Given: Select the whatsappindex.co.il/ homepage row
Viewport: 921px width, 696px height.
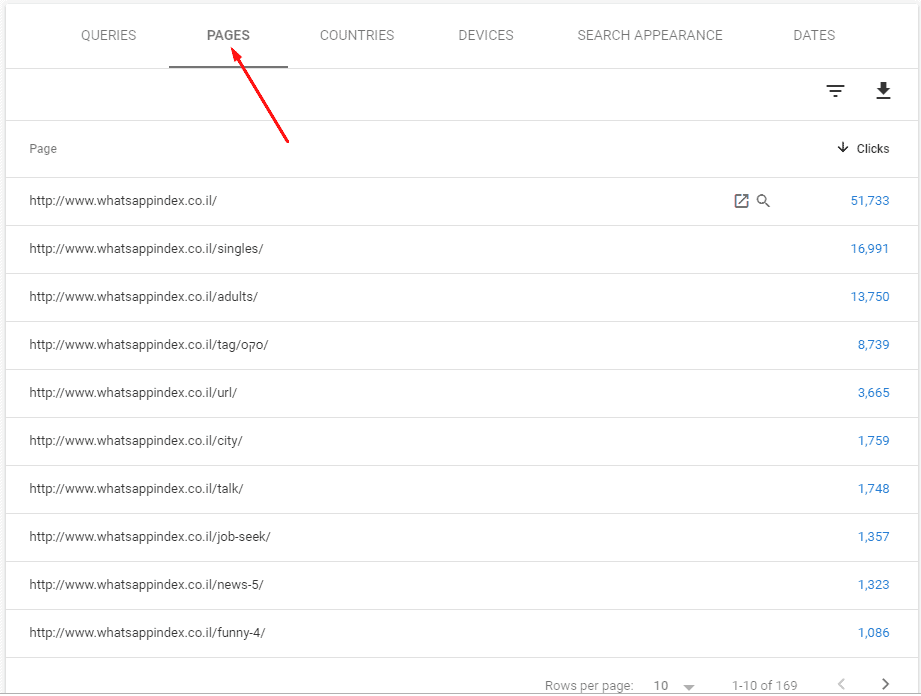Looking at the screenshot, I should pyautogui.click(x=462, y=201).
